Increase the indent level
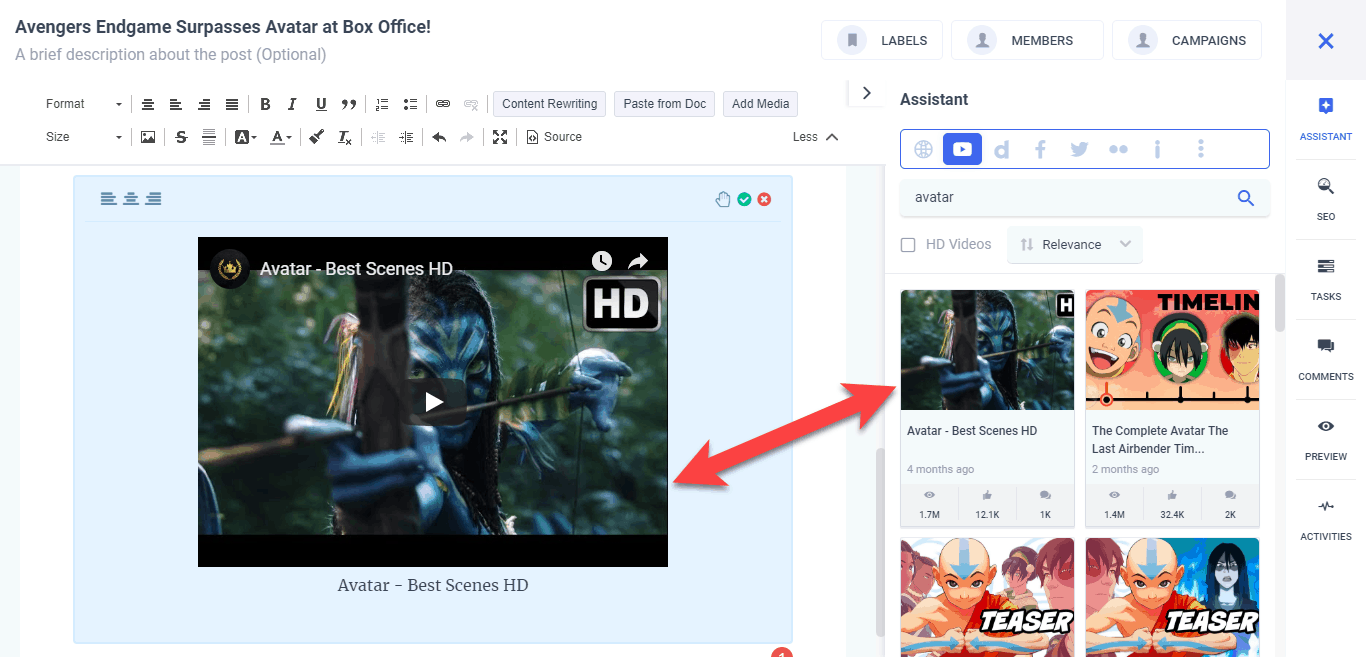Image resolution: width=1366 pixels, height=657 pixels. click(406, 137)
